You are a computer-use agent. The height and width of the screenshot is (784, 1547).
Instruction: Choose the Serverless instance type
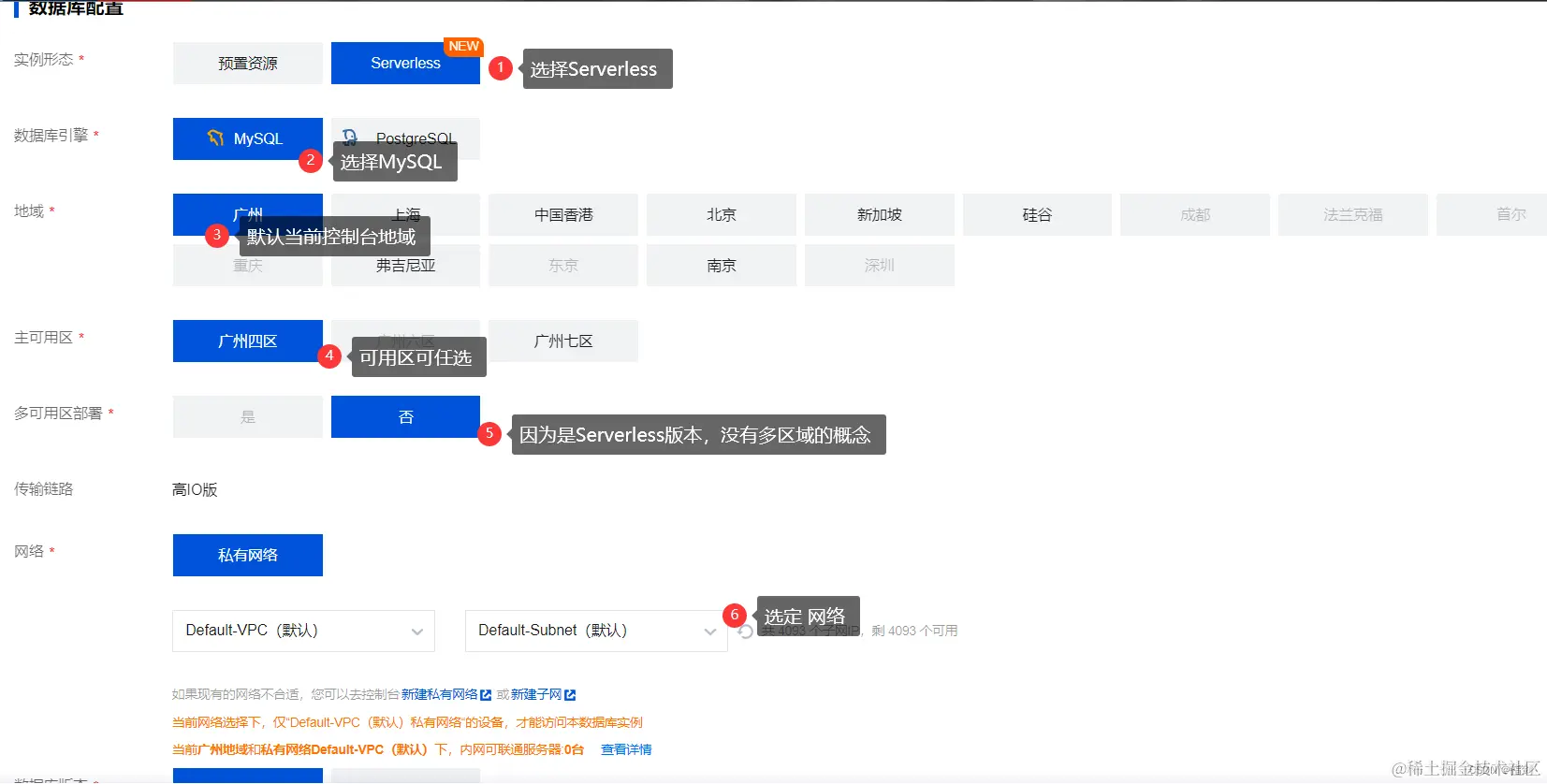point(405,63)
